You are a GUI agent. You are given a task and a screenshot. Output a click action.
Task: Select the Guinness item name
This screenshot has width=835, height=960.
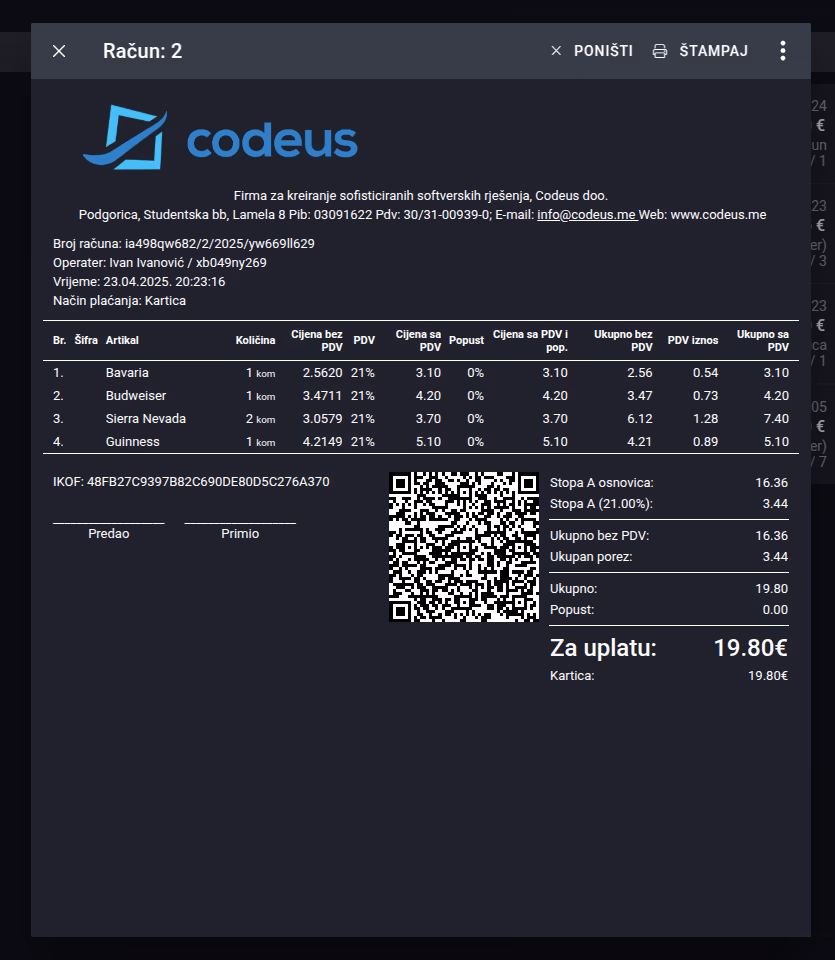pyautogui.click(x=132, y=442)
